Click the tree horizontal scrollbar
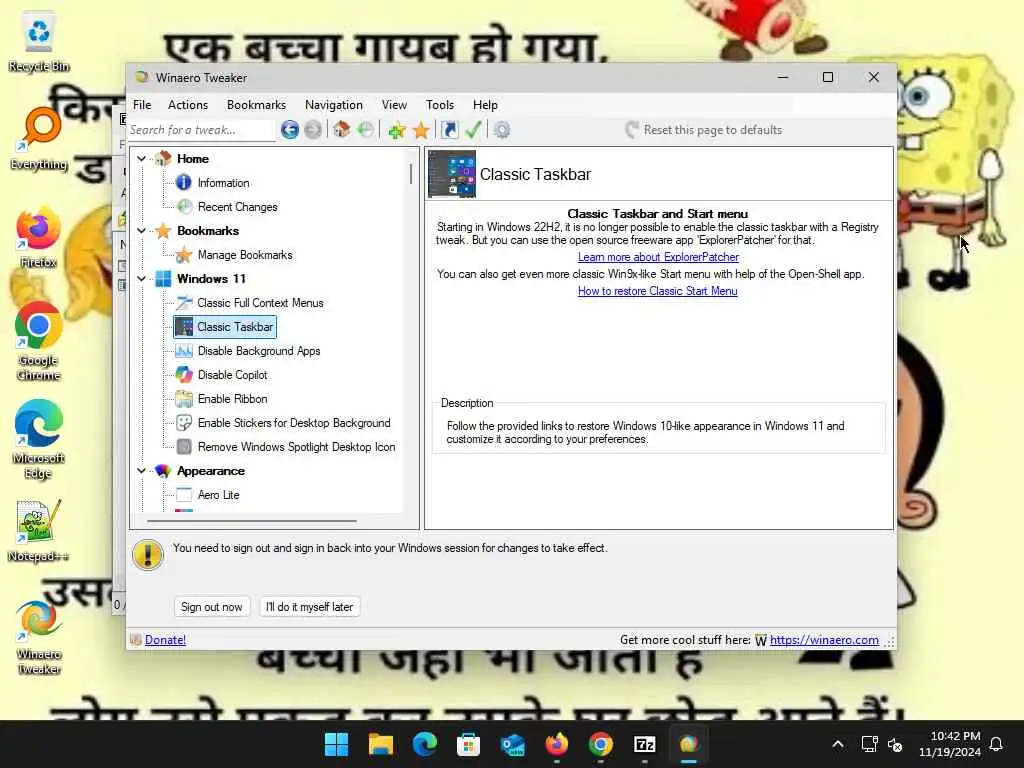The image size is (1024, 768). click(x=252, y=521)
